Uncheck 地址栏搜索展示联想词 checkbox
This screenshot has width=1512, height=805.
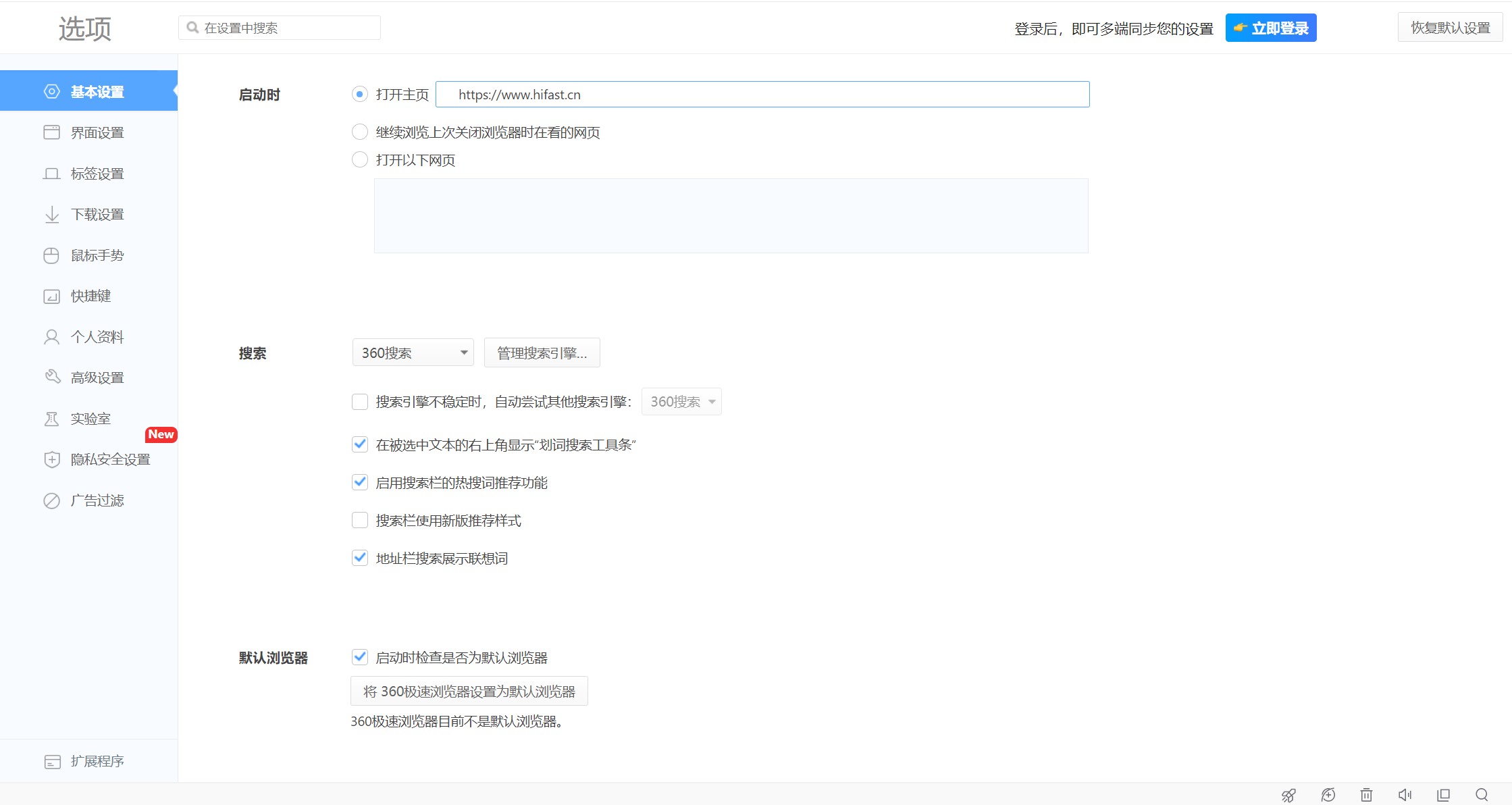point(360,558)
